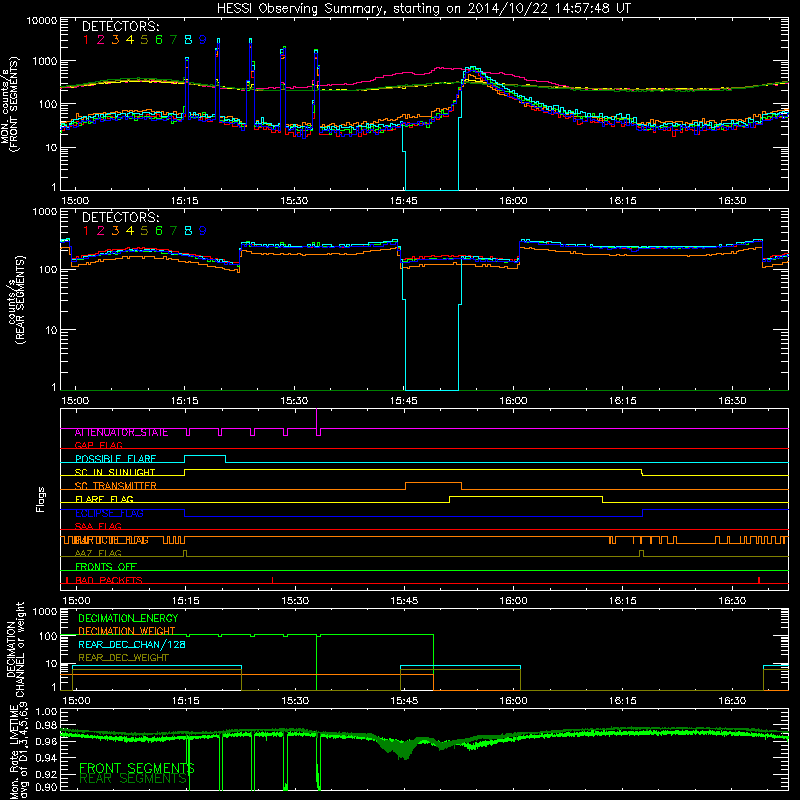This screenshot has width=800, height=800.
Task: Select 16:00 tick label under front segments plot
Action: 513,201
